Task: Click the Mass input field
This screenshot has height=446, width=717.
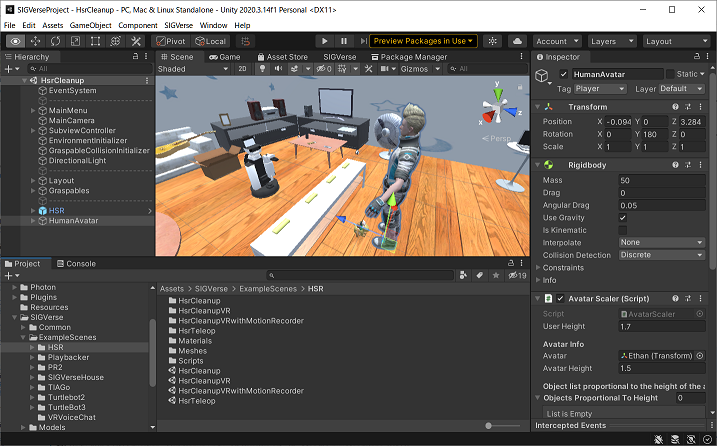Action: (661, 179)
